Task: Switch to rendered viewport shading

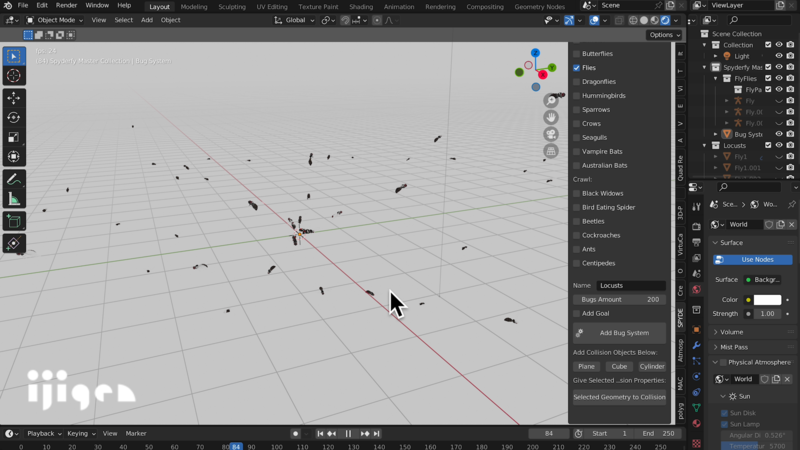Action: pyautogui.click(x=665, y=20)
